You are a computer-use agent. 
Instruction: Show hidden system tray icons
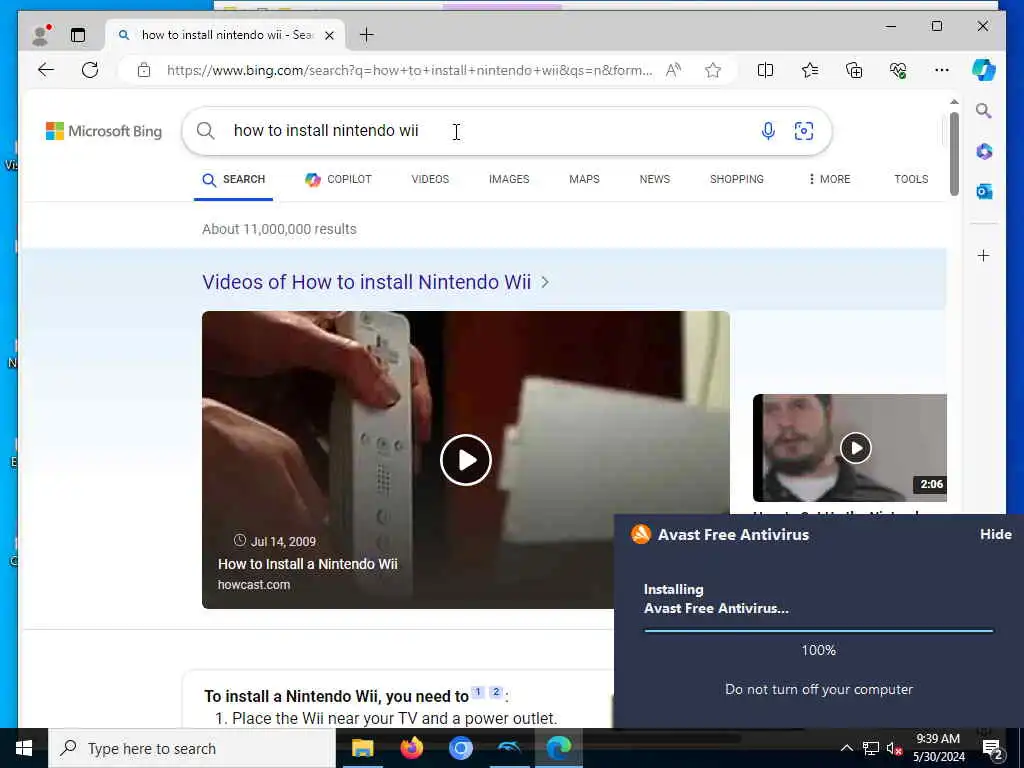tap(846, 748)
